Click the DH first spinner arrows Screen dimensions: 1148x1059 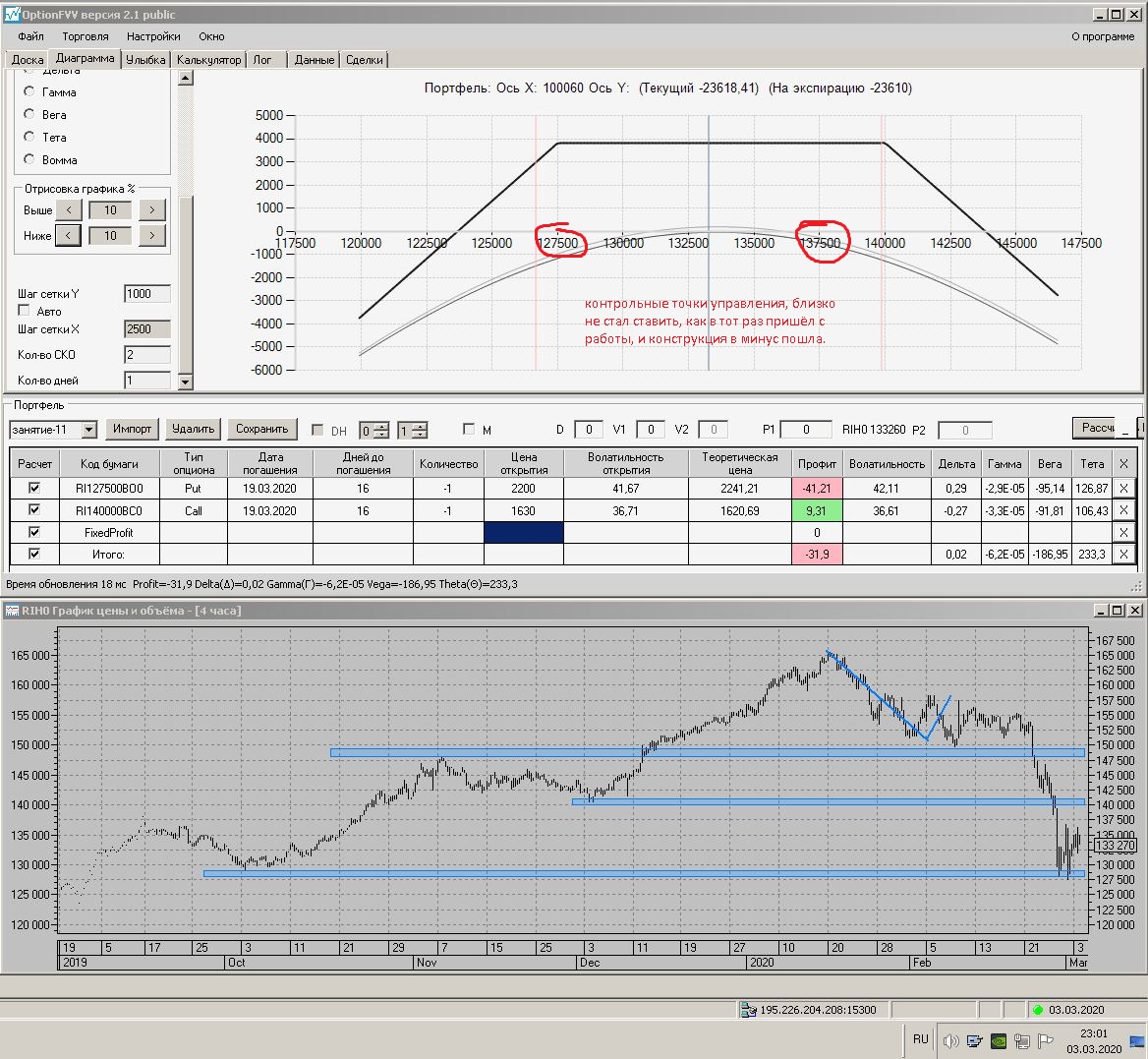pyautogui.click(x=381, y=431)
